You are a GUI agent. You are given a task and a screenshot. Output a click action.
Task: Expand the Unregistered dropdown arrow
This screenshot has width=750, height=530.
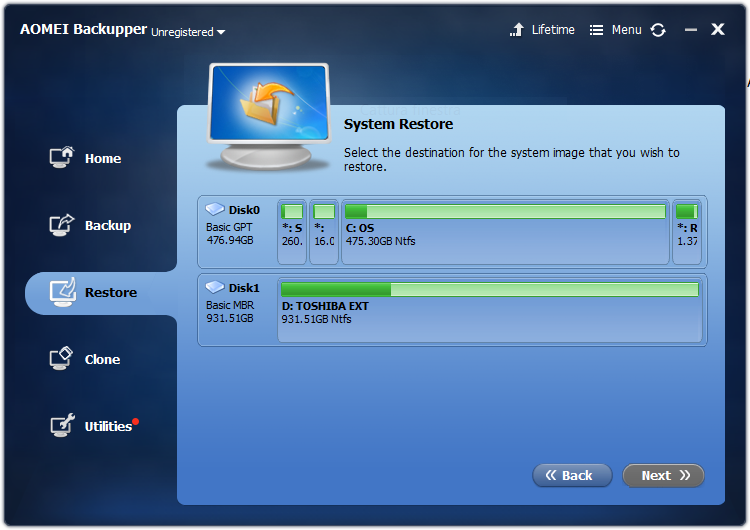pos(221,33)
